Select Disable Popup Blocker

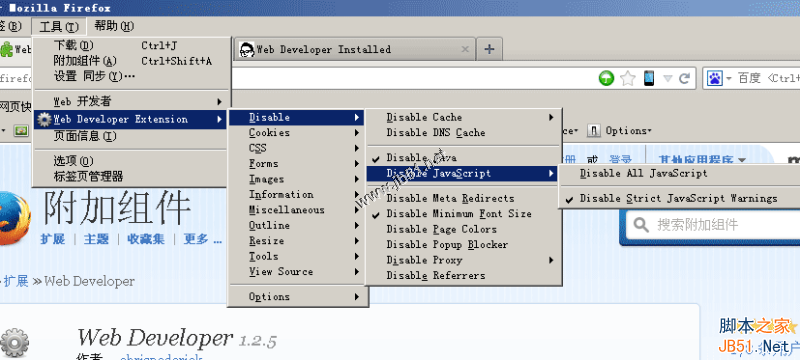(x=464, y=245)
